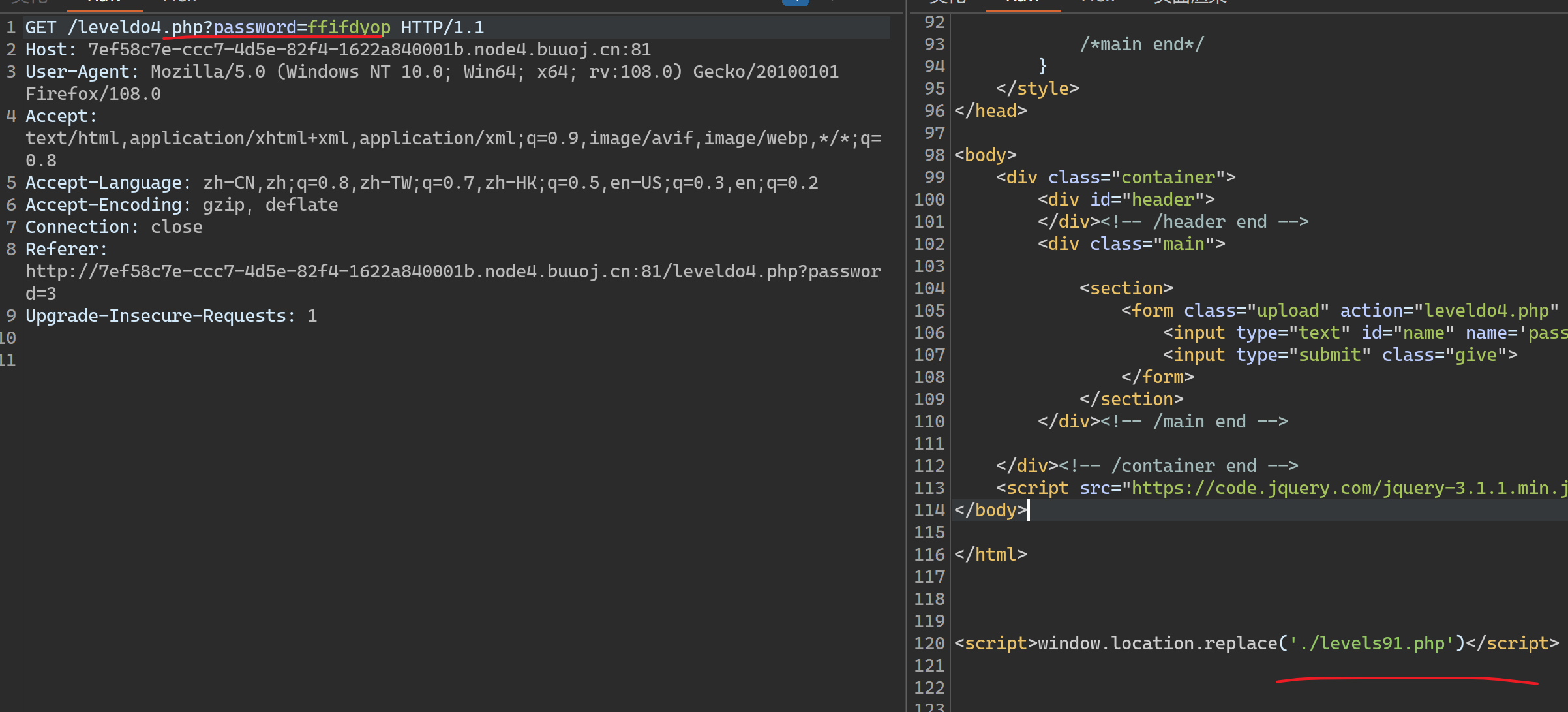Click the form class="upload" line
This screenshot has height=712, width=1568.
[1340, 311]
